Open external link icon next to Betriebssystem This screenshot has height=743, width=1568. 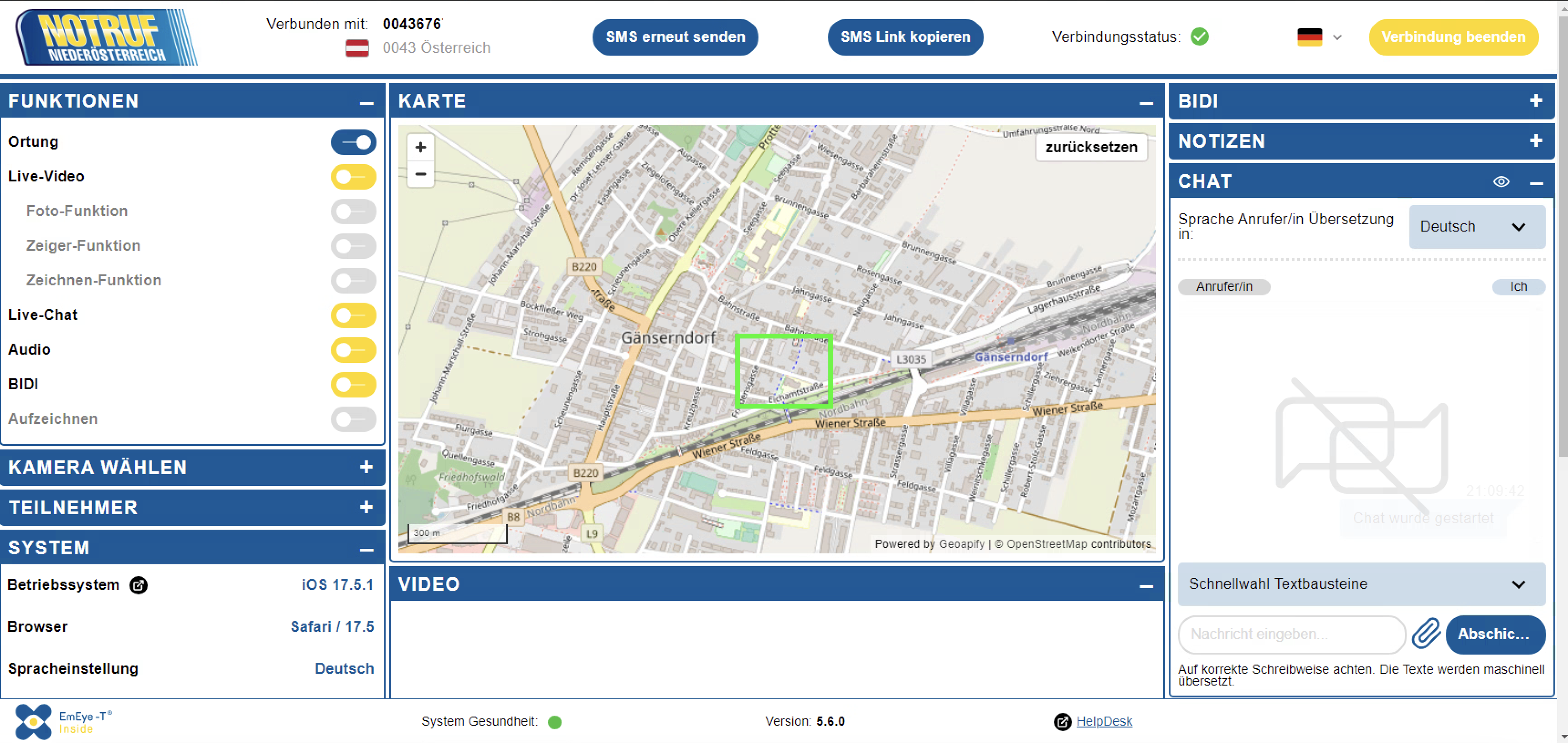click(139, 585)
